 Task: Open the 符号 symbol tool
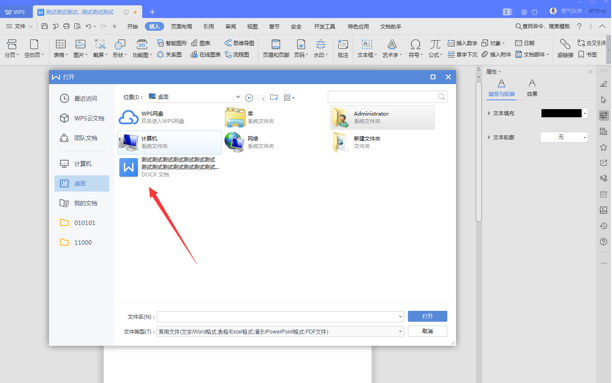pos(415,48)
